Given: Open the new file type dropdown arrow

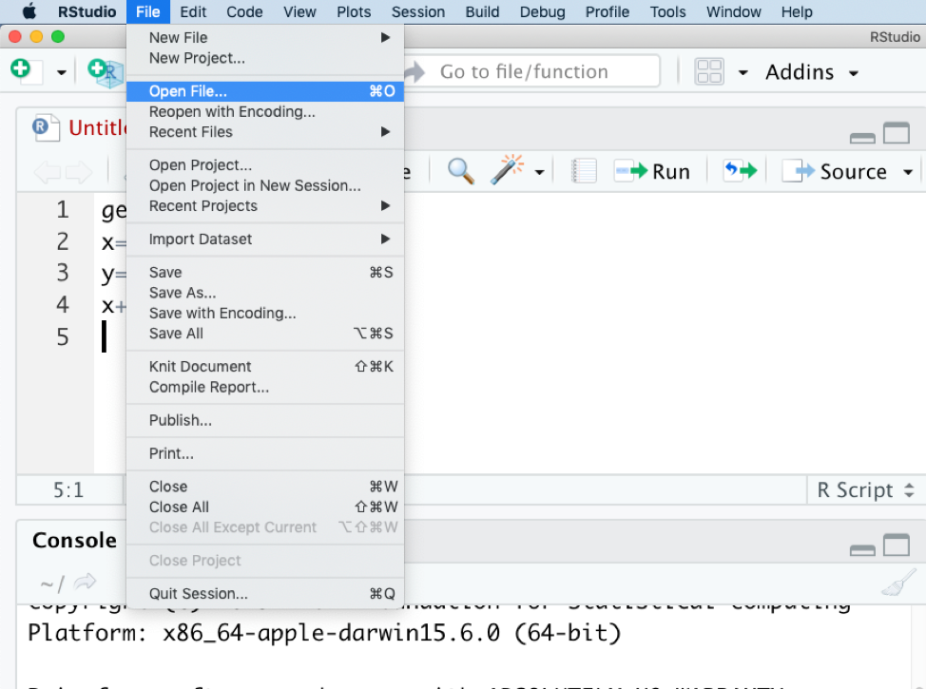Looking at the screenshot, I should [x=61, y=73].
